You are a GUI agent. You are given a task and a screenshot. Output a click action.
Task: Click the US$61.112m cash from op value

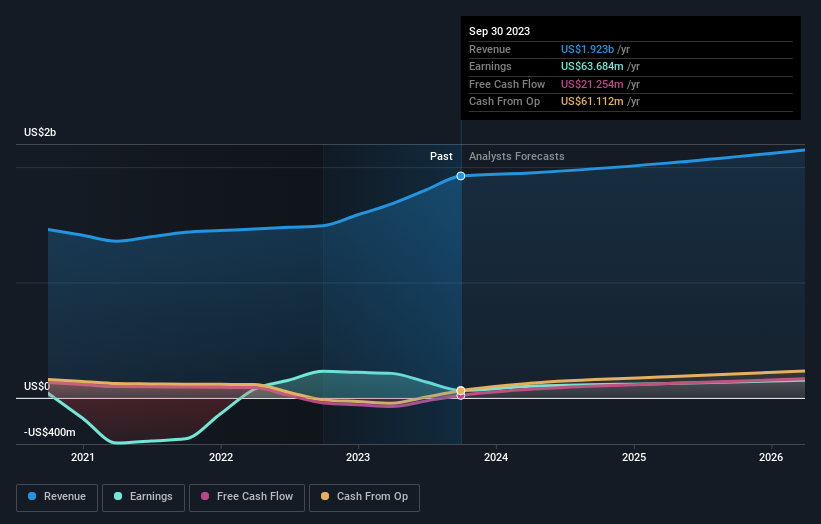point(592,102)
